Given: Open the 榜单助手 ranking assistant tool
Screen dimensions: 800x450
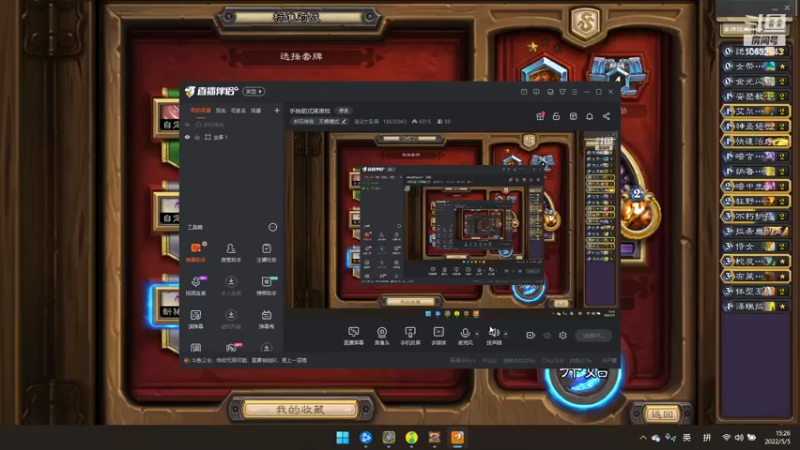Looking at the screenshot, I should [x=266, y=286].
